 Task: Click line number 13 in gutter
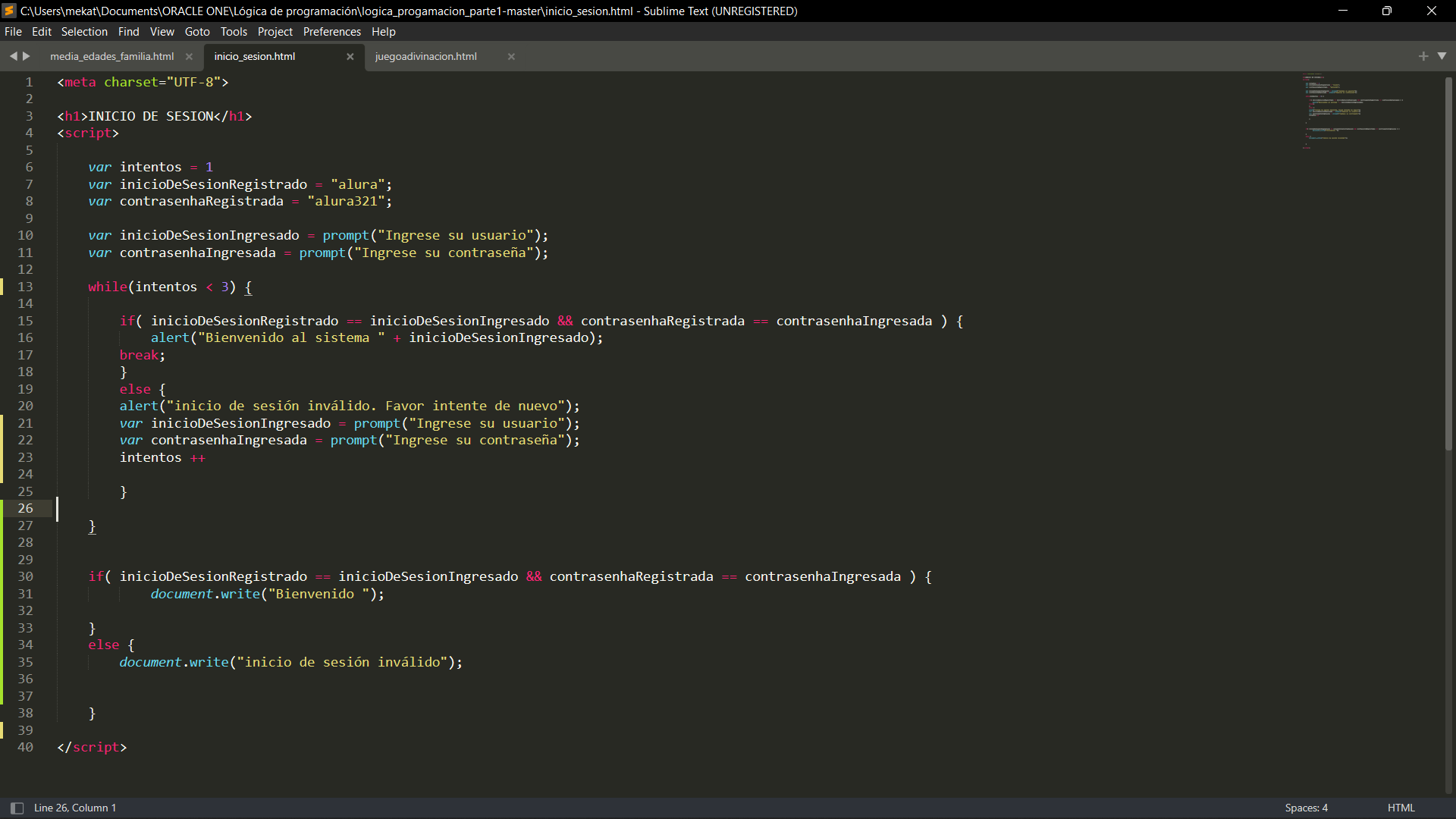[x=26, y=287]
